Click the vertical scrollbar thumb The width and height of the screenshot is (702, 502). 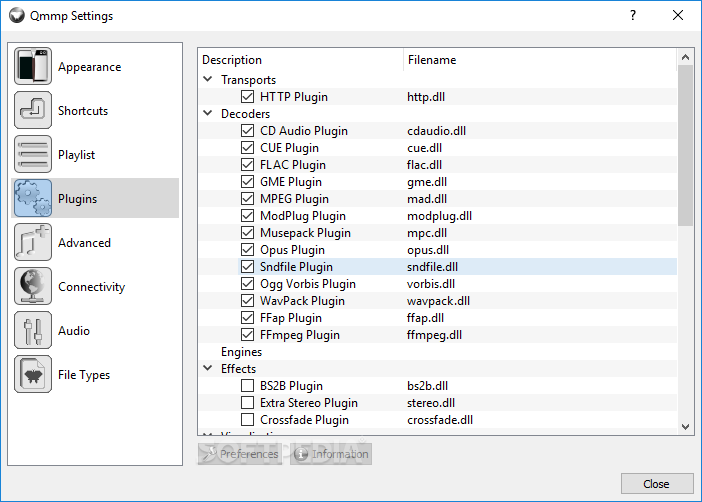pos(685,146)
